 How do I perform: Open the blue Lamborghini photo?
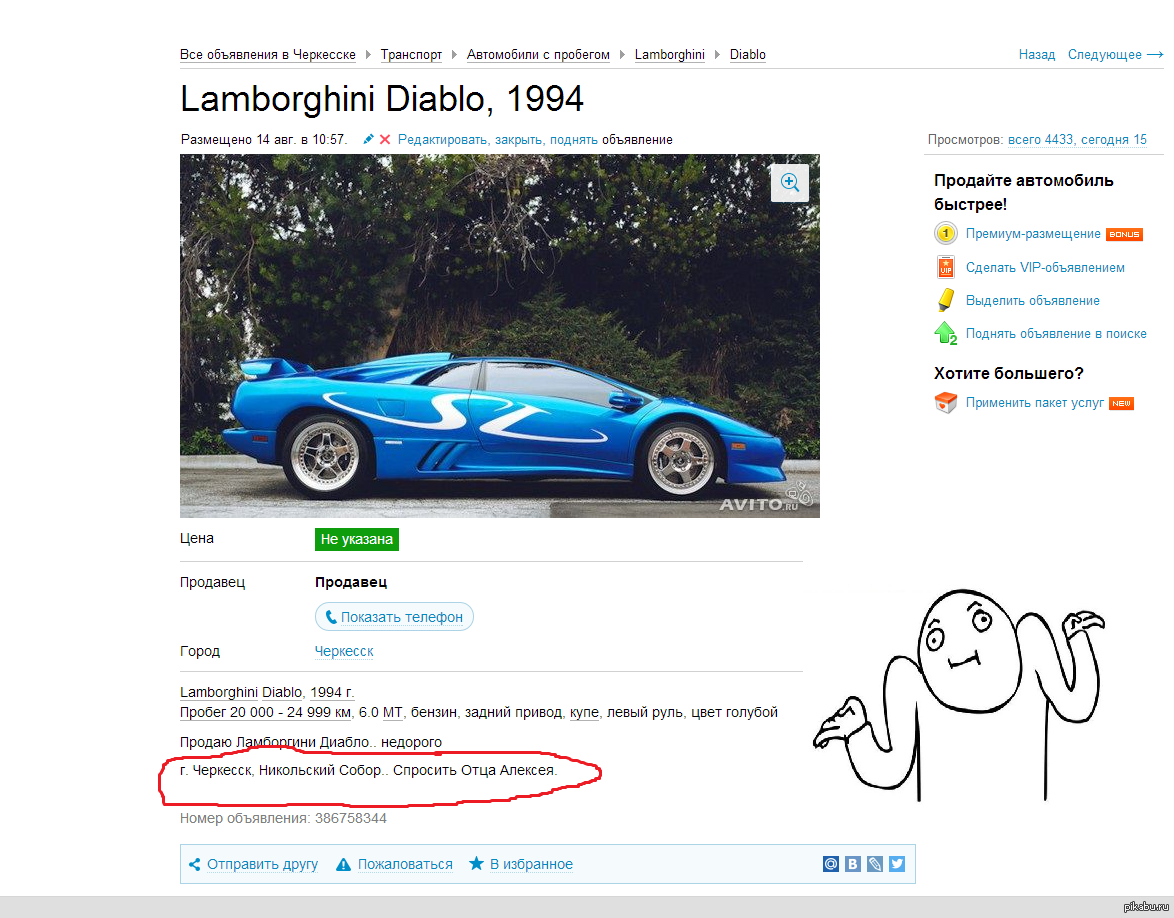(x=499, y=335)
